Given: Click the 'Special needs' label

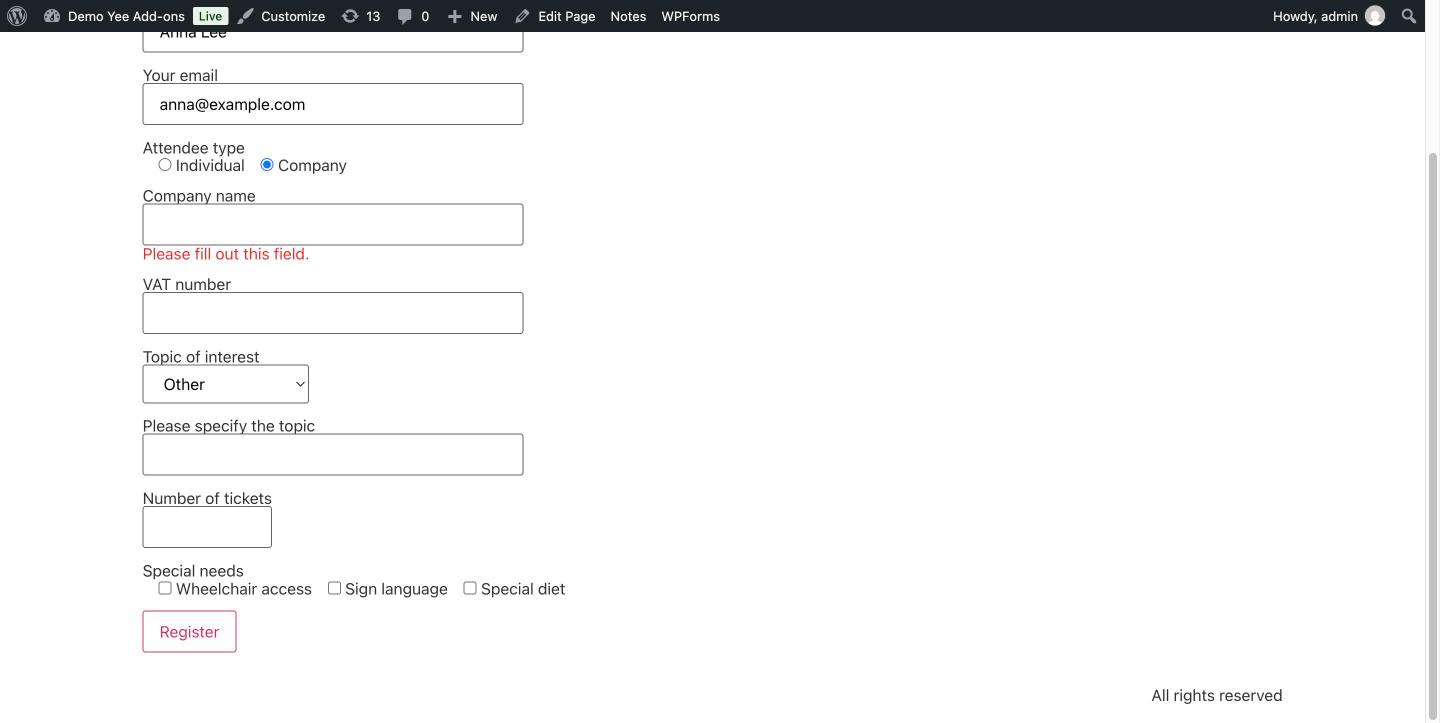Looking at the screenshot, I should tap(193, 571).
